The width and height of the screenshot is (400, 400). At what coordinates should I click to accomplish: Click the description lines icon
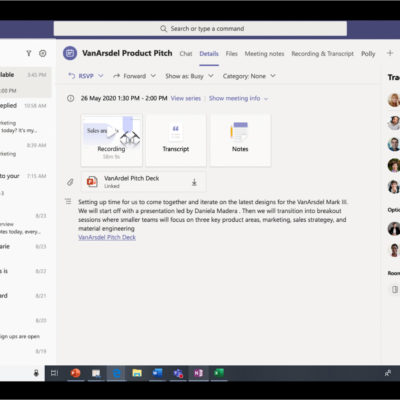point(68,202)
